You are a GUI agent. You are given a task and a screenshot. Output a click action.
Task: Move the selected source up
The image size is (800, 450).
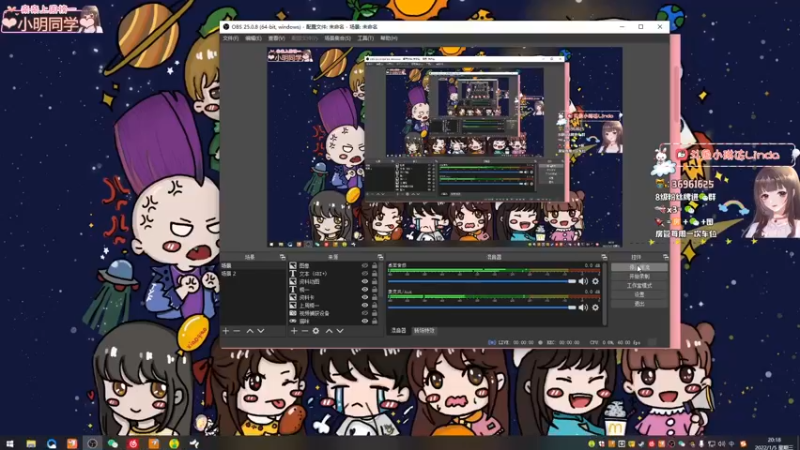tap(329, 331)
